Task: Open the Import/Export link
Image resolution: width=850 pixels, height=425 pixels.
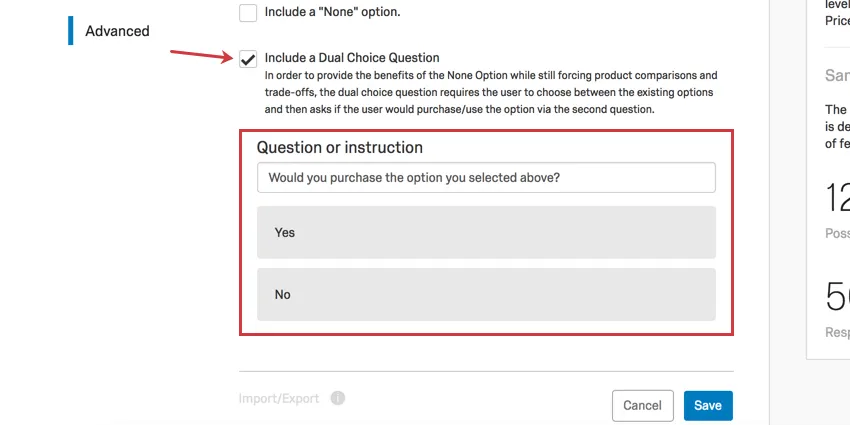Action: click(x=279, y=398)
